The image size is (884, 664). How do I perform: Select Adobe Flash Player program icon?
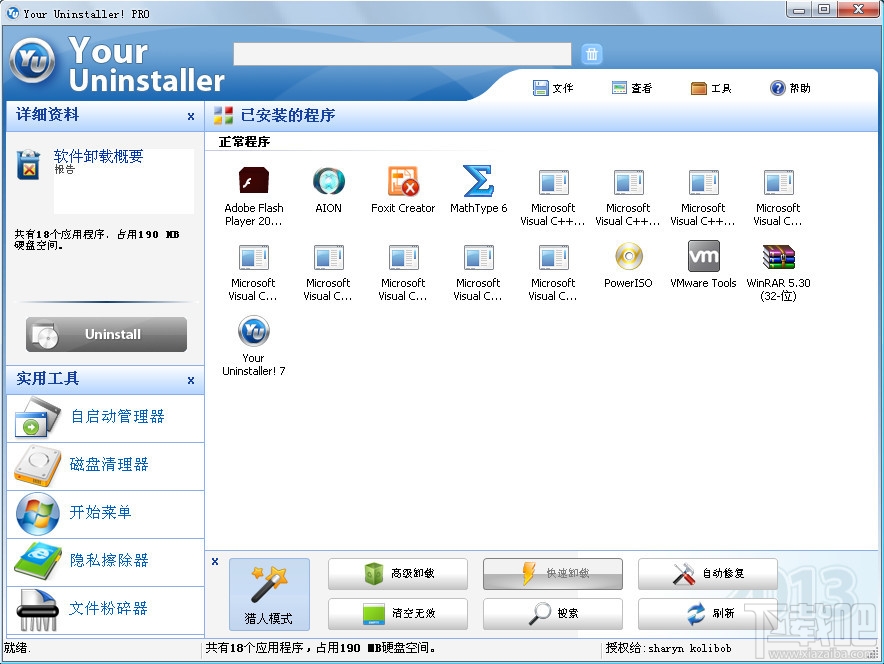(x=254, y=181)
